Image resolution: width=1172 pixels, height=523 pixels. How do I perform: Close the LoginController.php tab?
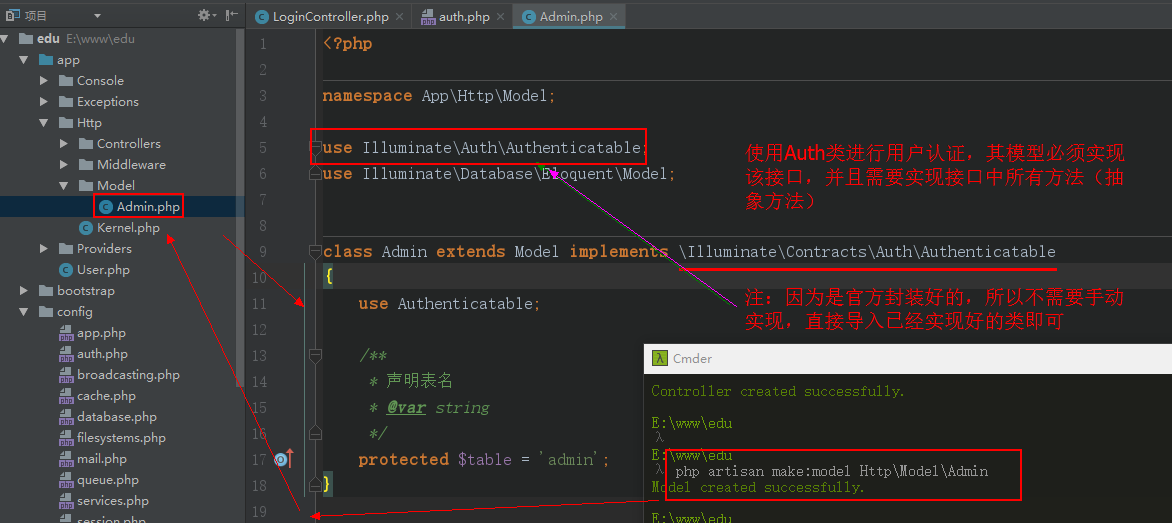(400, 17)
